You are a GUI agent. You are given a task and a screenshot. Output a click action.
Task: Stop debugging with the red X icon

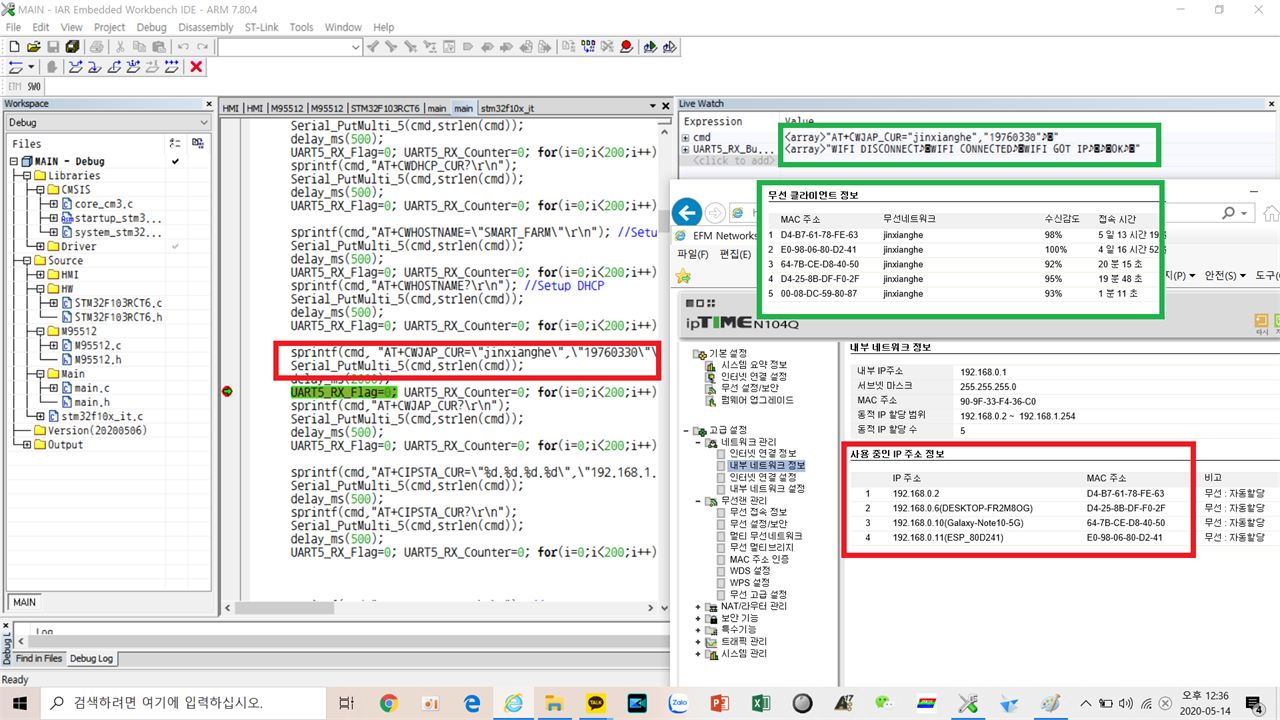coord(196,67)
